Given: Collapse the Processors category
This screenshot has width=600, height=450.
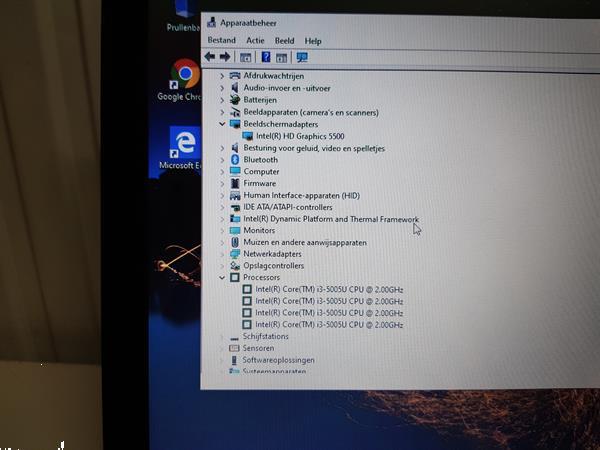Looking at the screenshot, I should coord(222,277).
